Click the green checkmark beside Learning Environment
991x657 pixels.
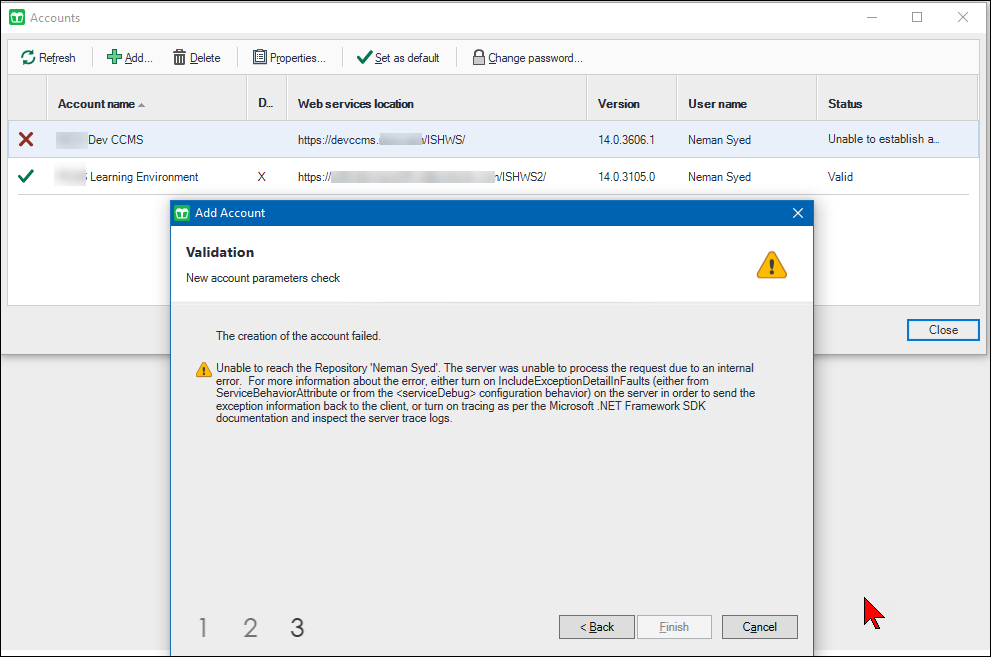[x=26, y=176]
